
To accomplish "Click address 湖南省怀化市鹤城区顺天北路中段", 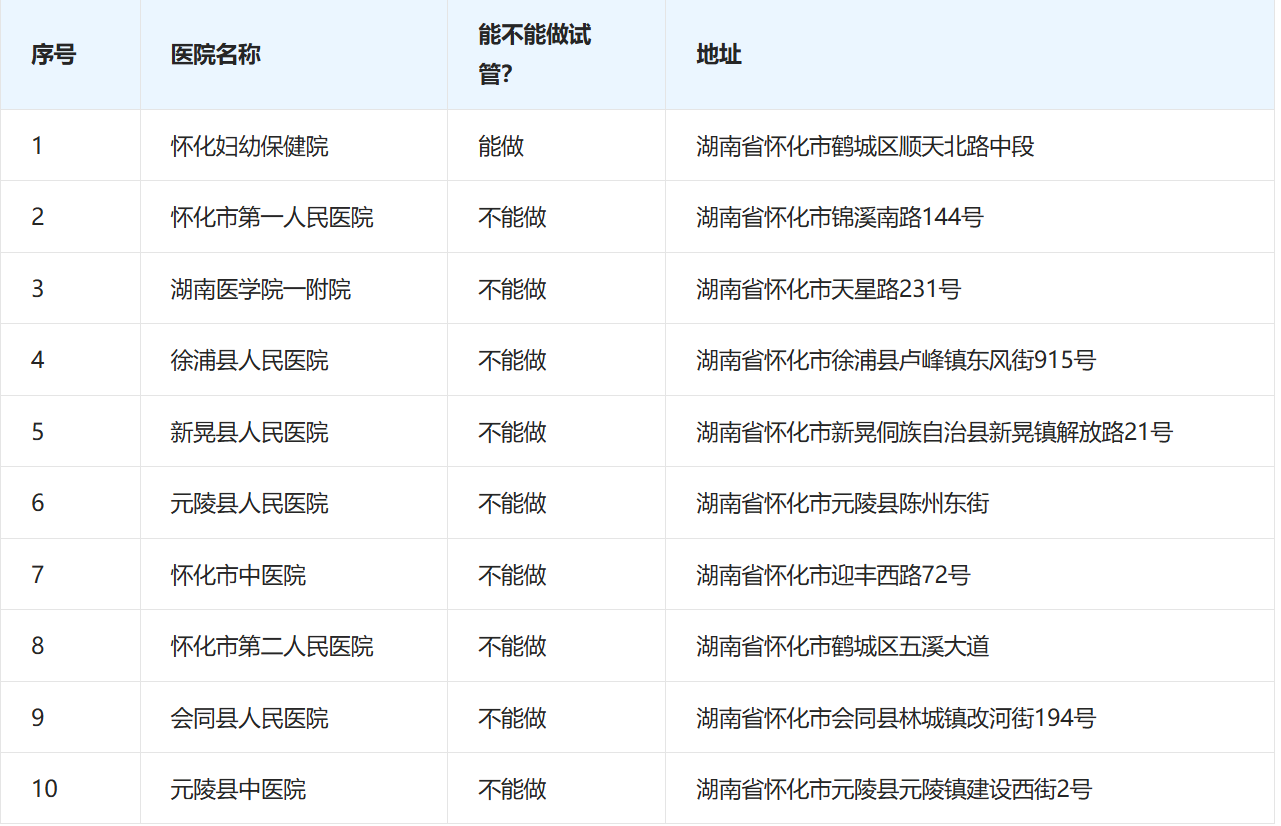I will 865,146.
